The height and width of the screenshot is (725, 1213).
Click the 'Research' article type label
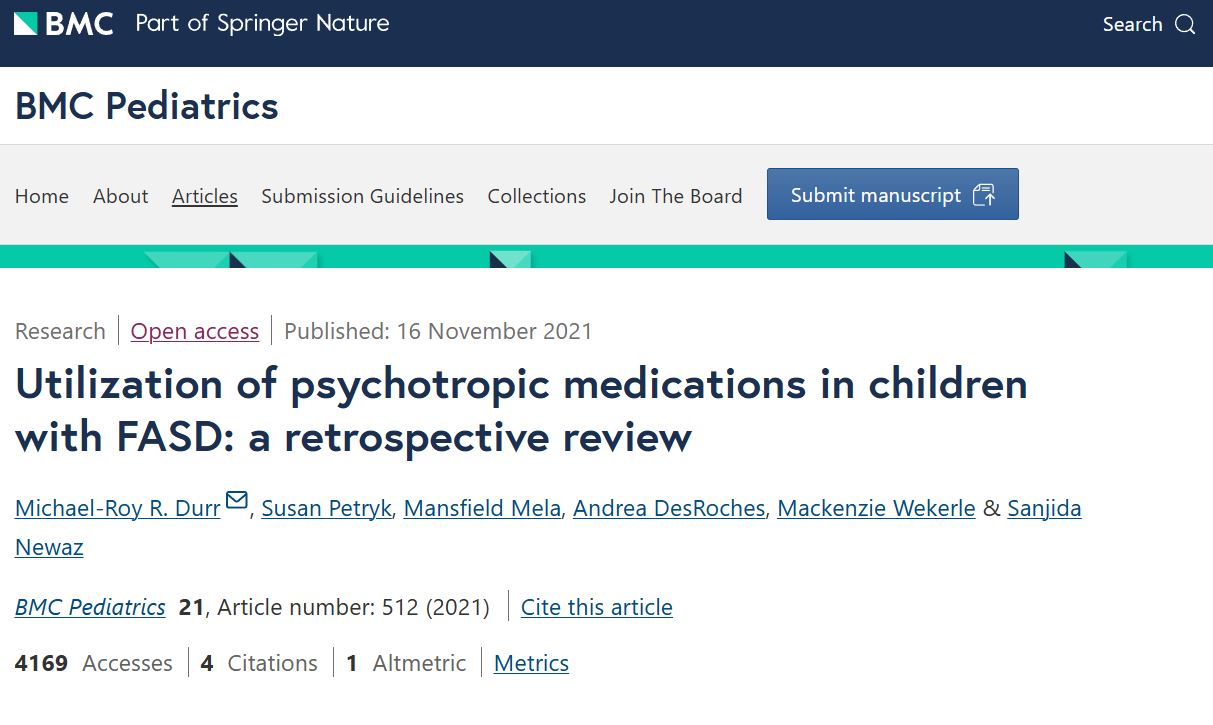point(60,331)
